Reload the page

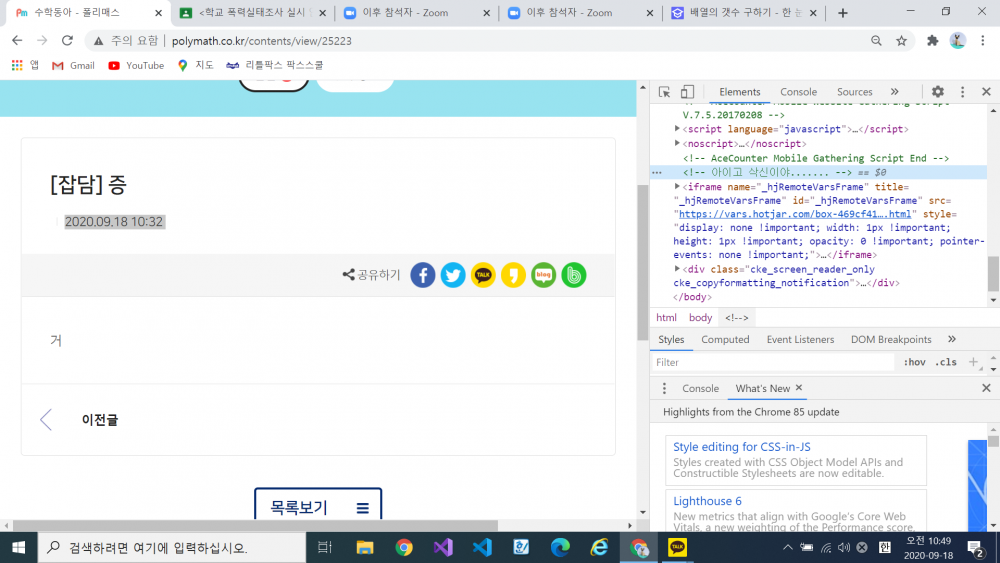(67, 41)
